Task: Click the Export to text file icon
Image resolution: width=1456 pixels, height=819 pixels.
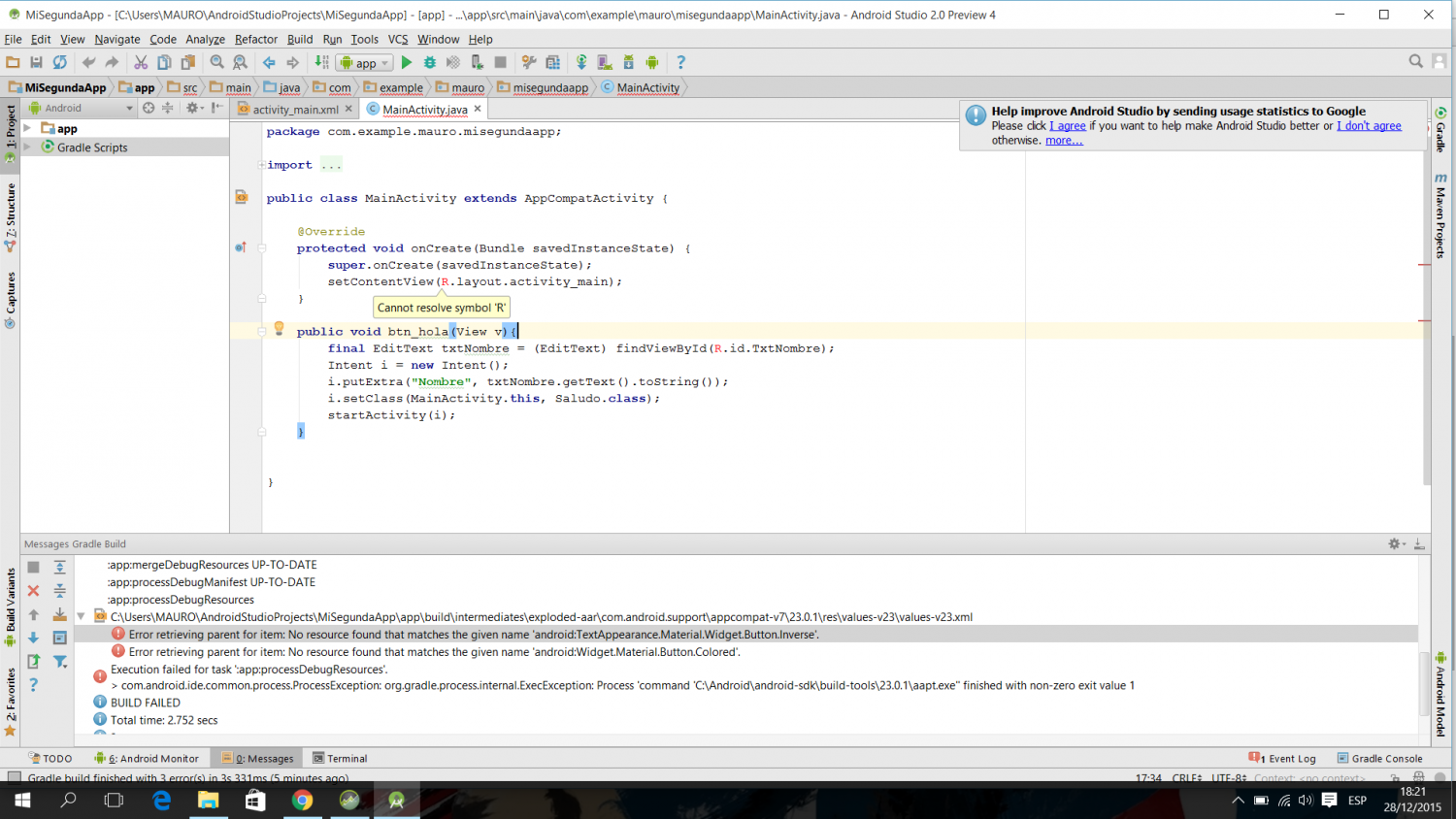Action: pyautogui.click(x=33, y=661)
